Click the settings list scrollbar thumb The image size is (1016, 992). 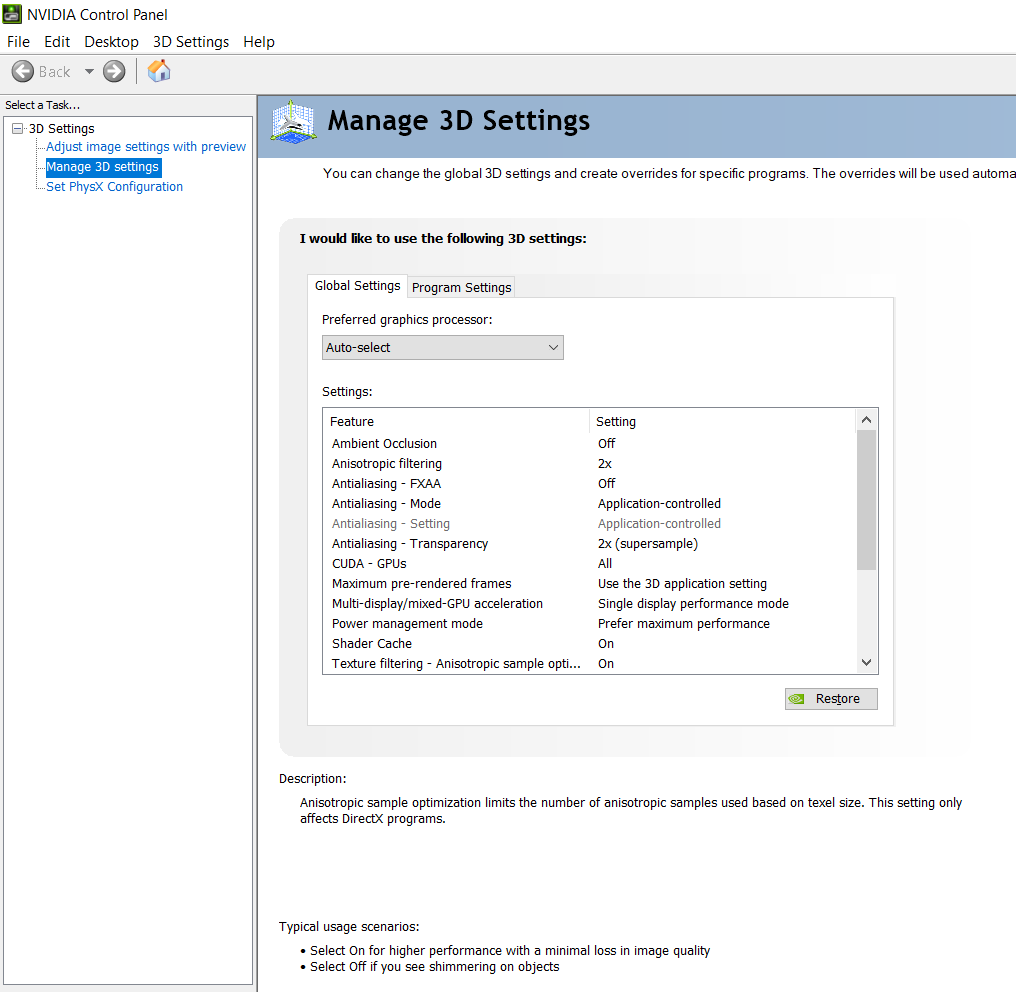click(866, 500)
